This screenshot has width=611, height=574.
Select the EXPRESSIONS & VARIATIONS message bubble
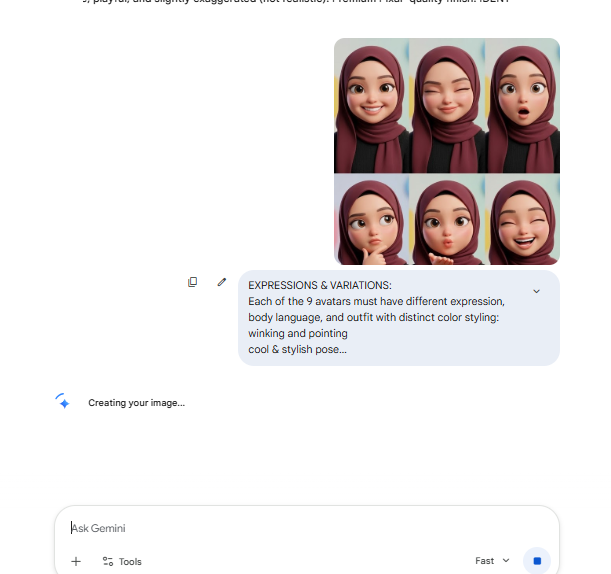[x=399, y=318]
